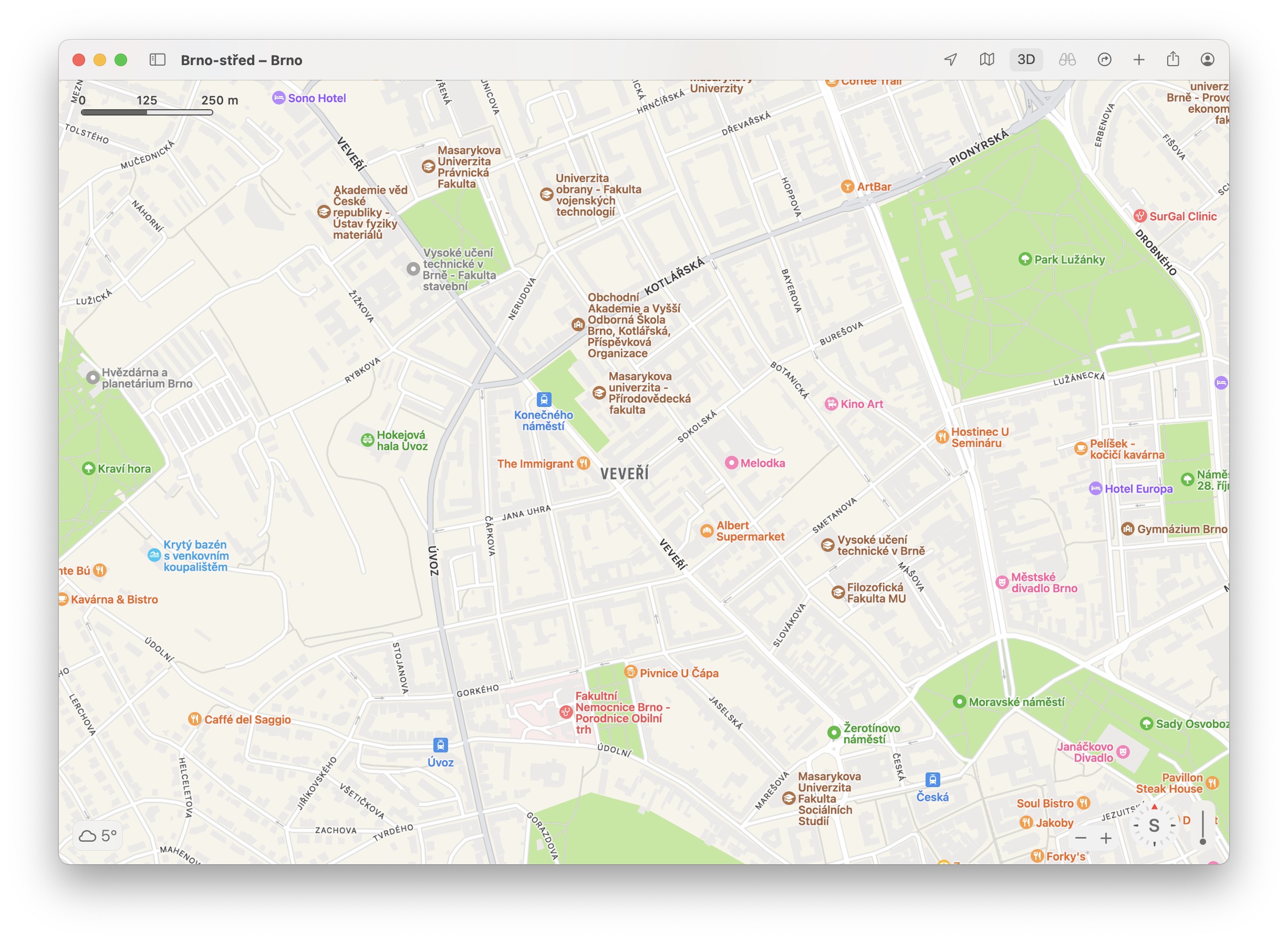
Task: Click the current location arrow icon
Action: tap(950, 60)
